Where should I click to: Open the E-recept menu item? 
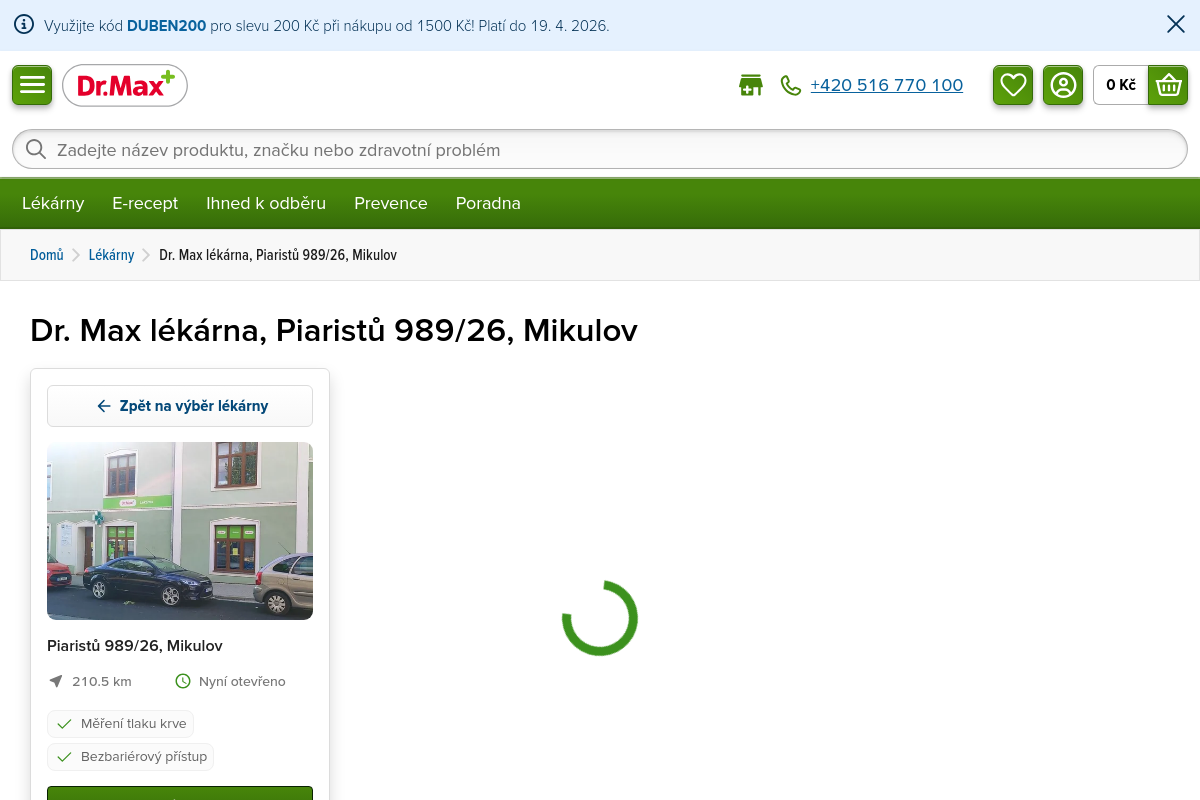[x=145, y=204]
